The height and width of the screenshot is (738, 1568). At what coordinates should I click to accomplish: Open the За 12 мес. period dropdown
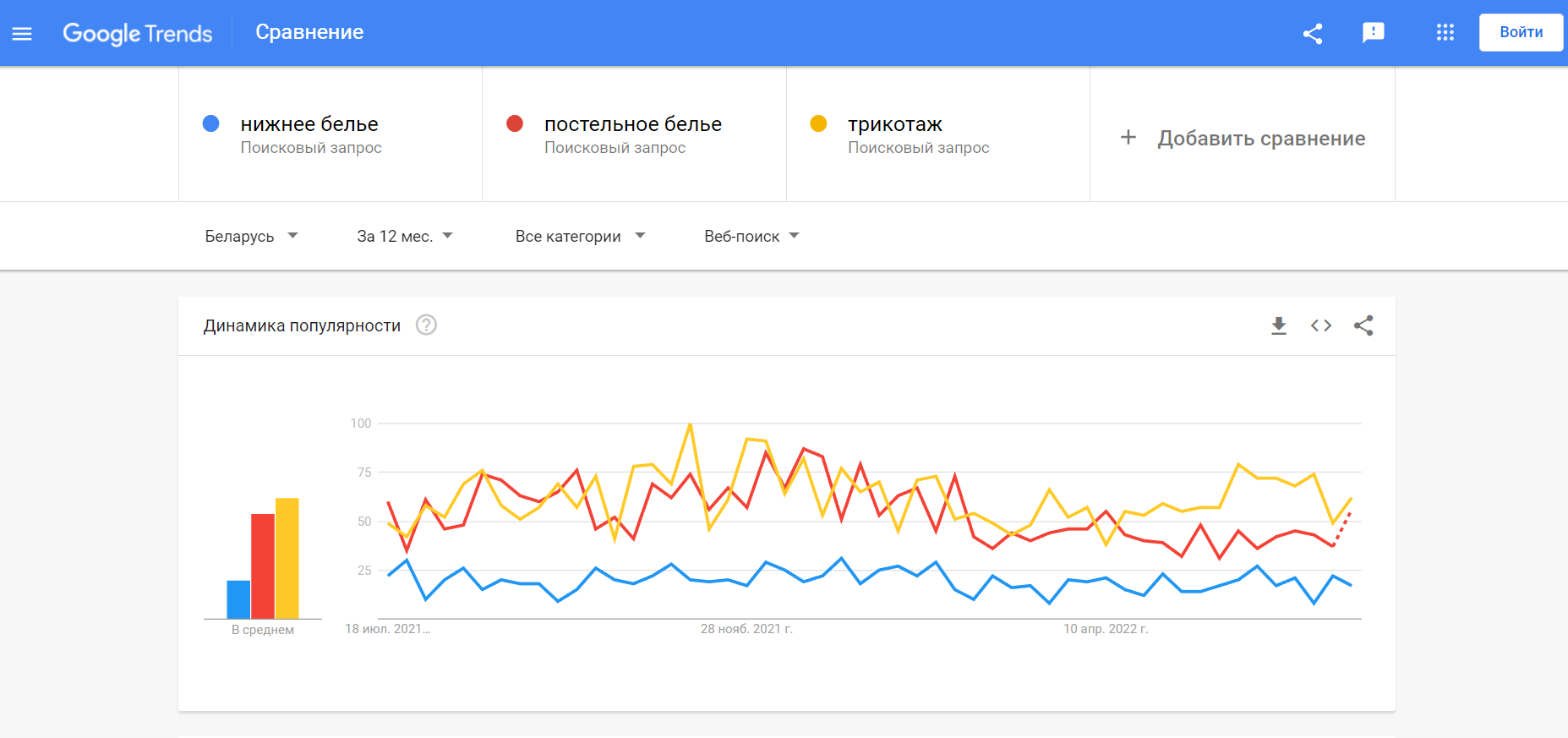pyautogui.click(x=405, y=237)
